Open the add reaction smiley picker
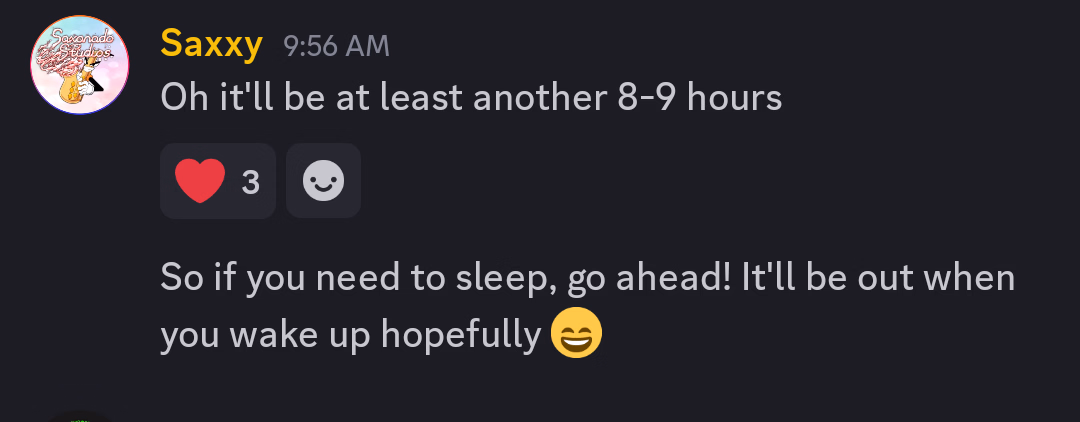Screen dimensions: 1080x422 [x=323, y=181]
